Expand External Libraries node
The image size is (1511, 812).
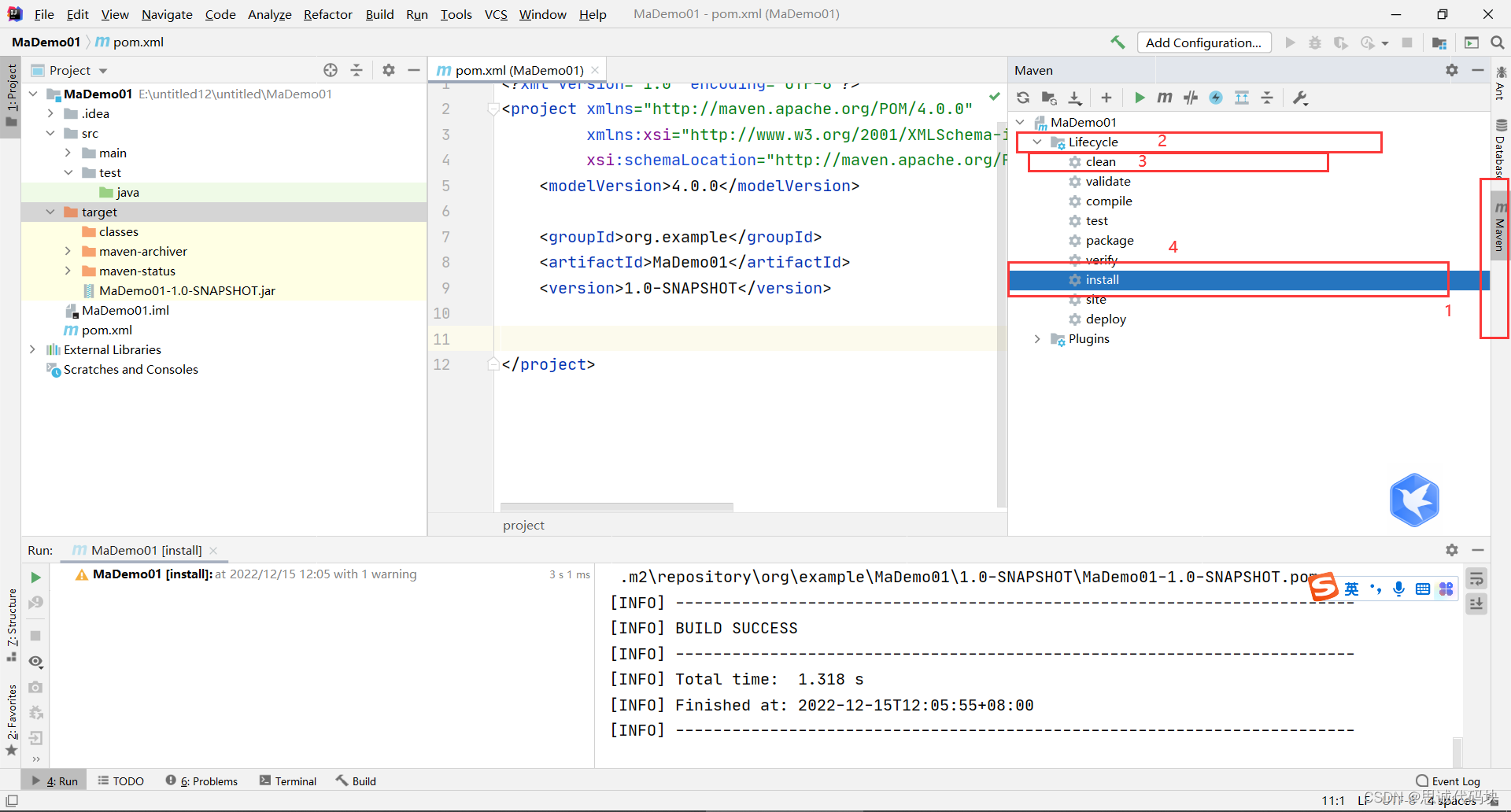[33, 349]
